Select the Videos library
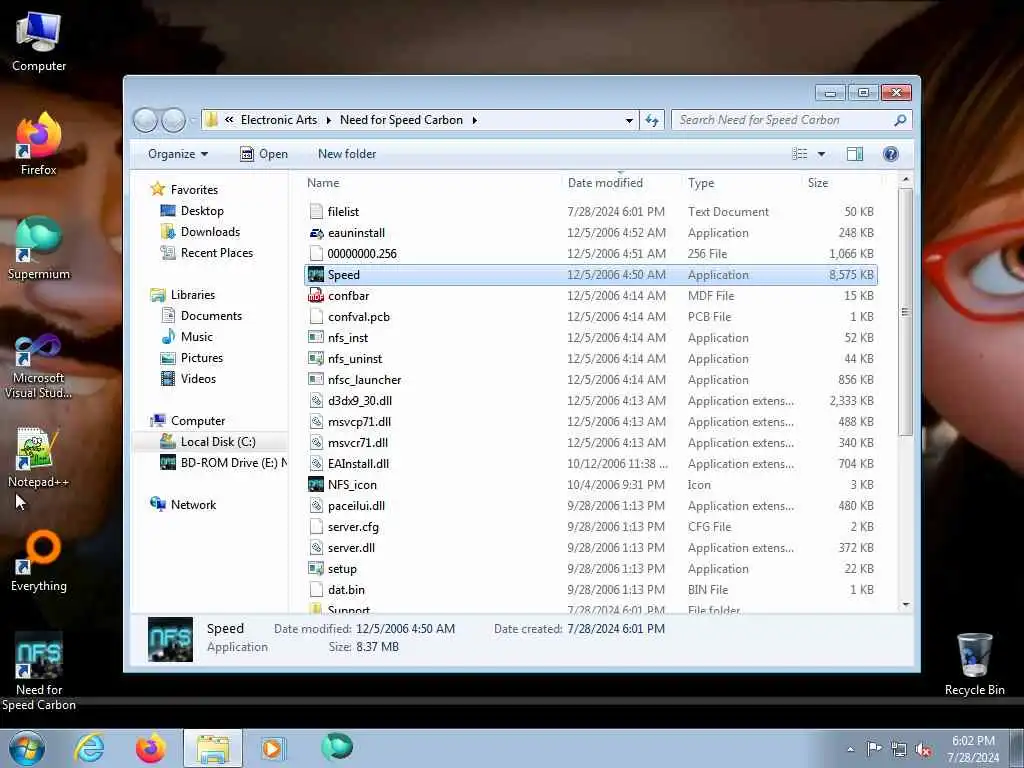The image size is (1024, 768). click(x=188, y=379)
